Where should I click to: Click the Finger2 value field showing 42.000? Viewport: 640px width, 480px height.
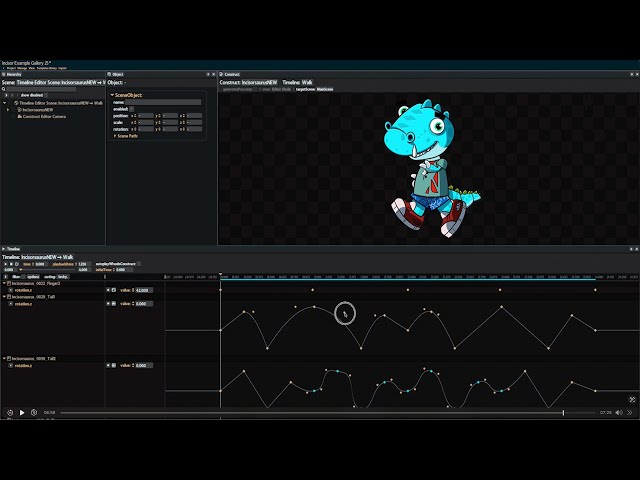click(x=144, y=290)
